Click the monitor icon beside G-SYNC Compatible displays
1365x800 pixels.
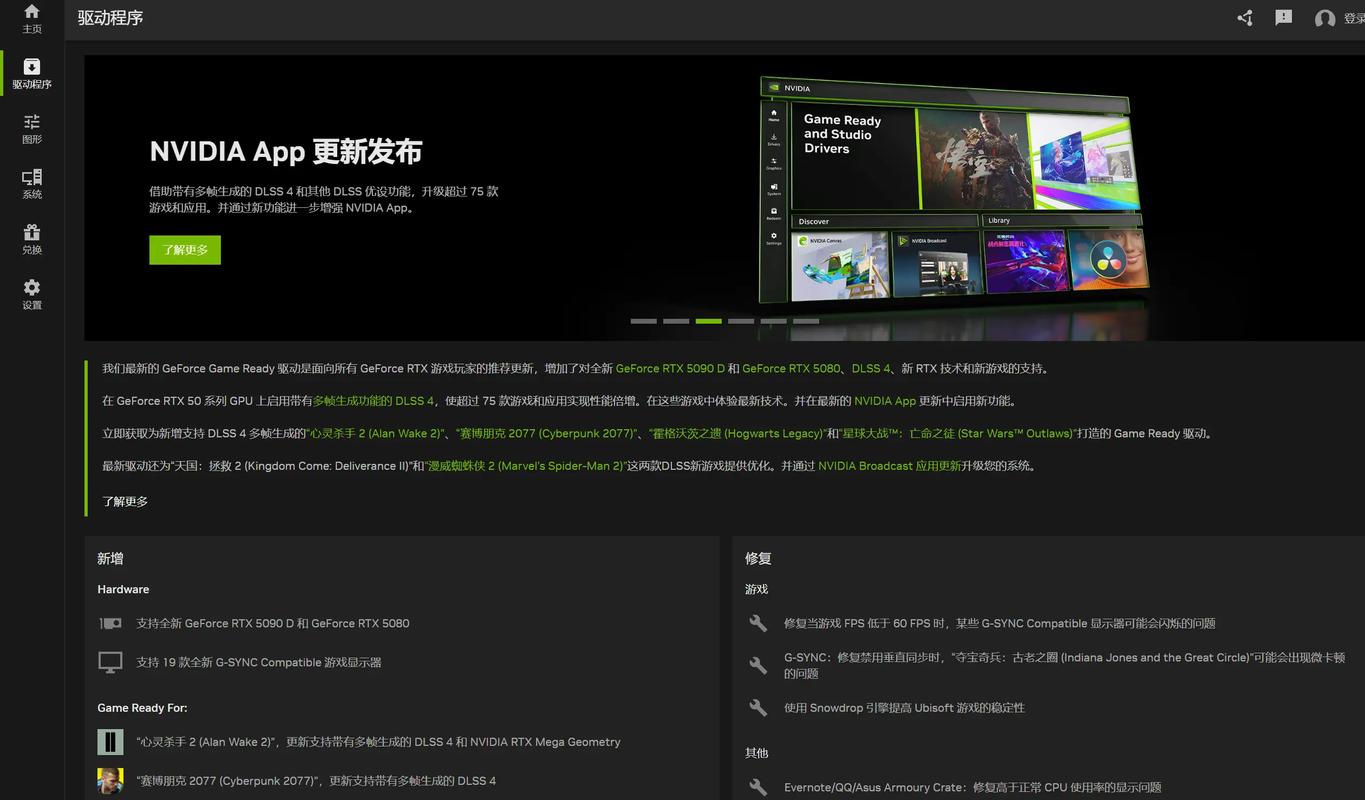110,662
